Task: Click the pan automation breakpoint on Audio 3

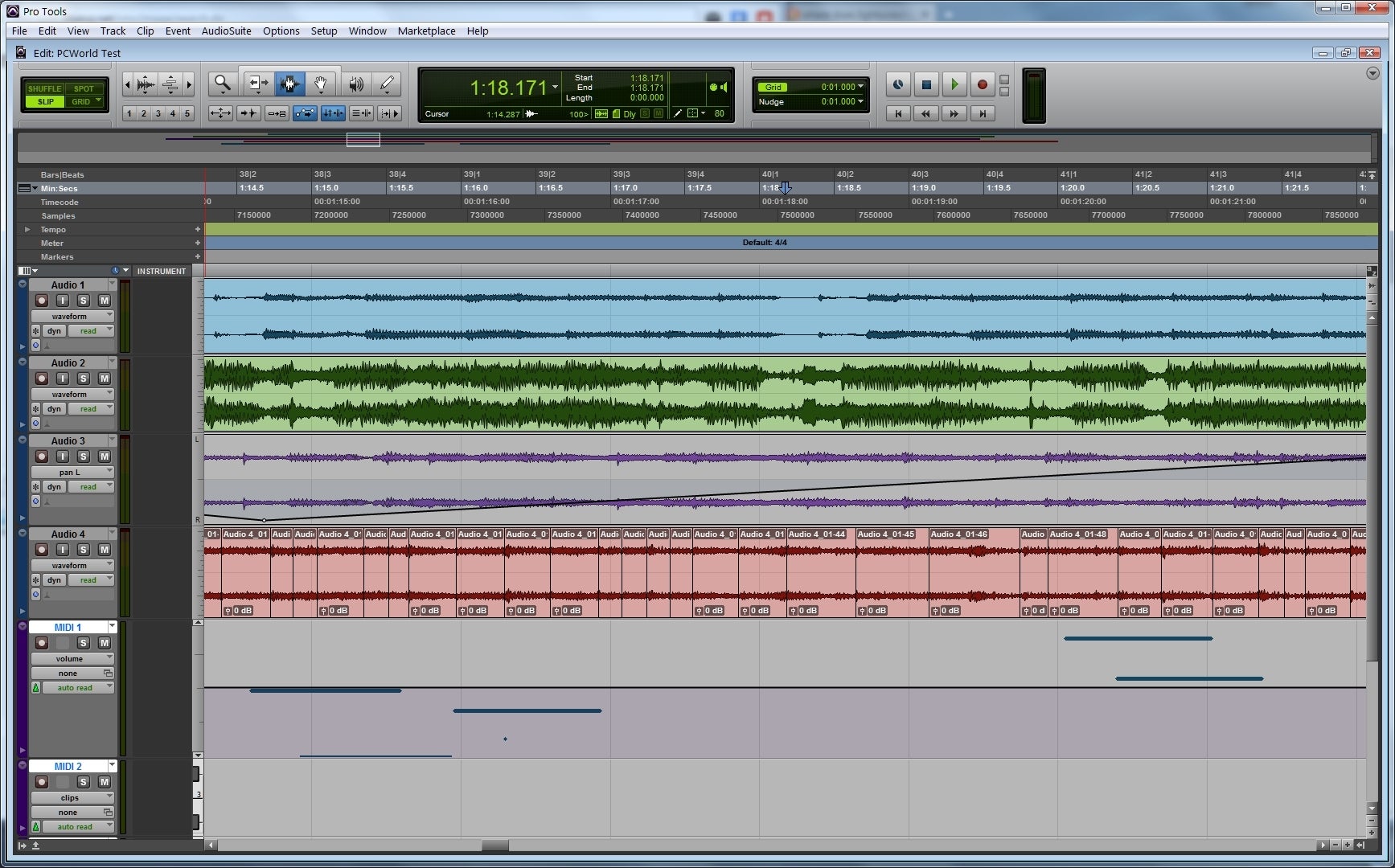Action: (264, 520)
